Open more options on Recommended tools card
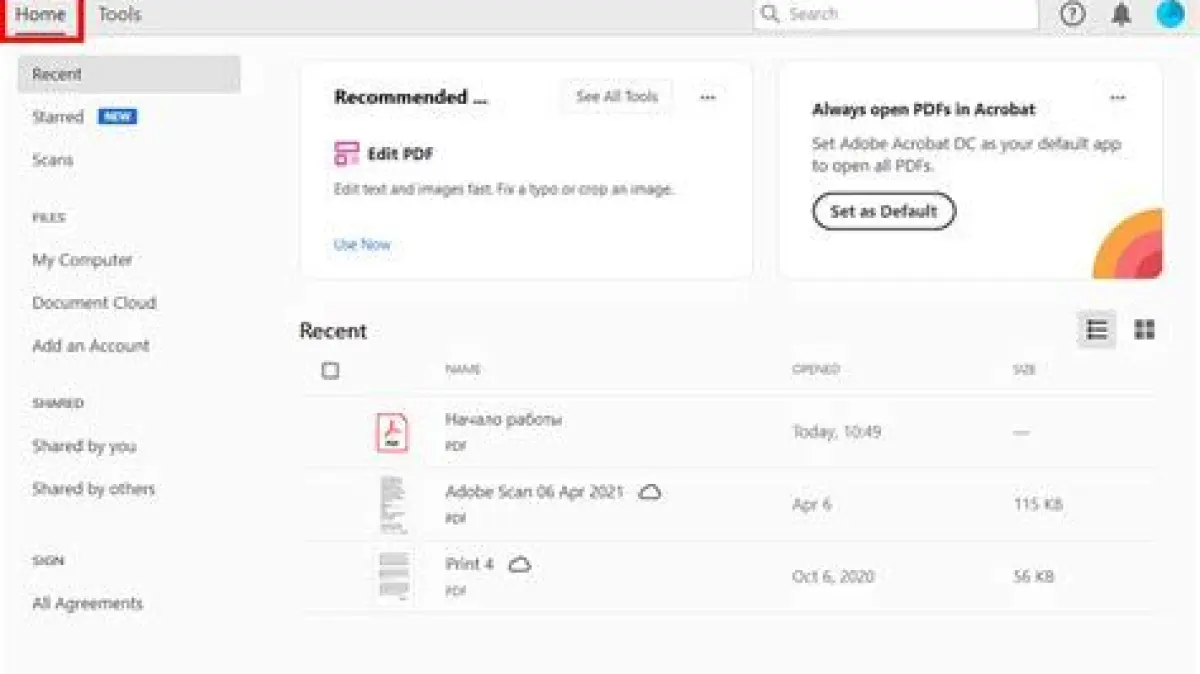This screenshot has width=1200, height=674. [x=708, y=97]
